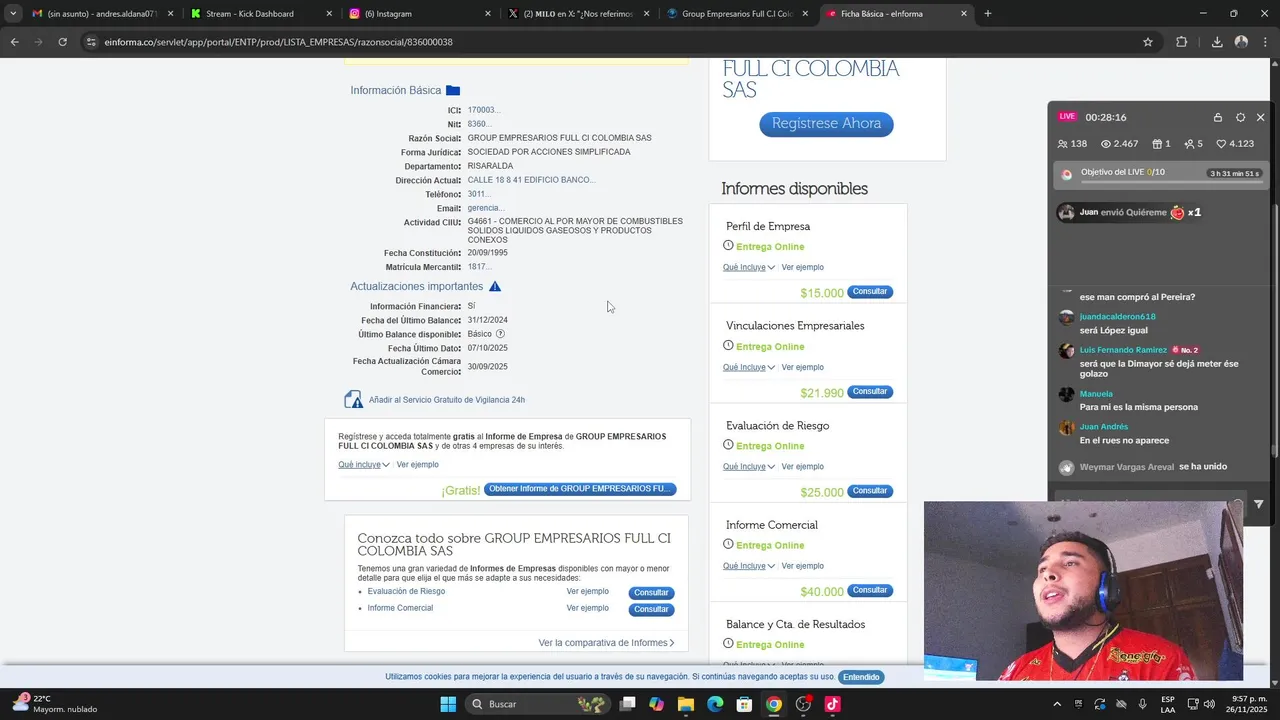Click username juandacalderon618 in chat
The width and height of the screenshot is (1280, 720).
point(1118,317)
